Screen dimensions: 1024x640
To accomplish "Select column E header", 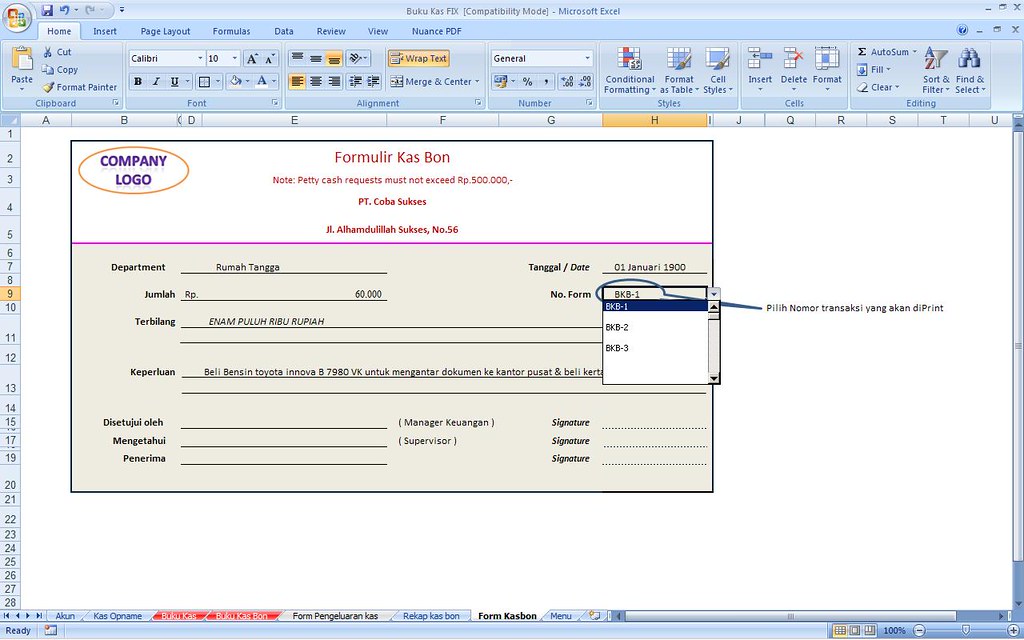I will pyautogui.click(x=294, y=120).
